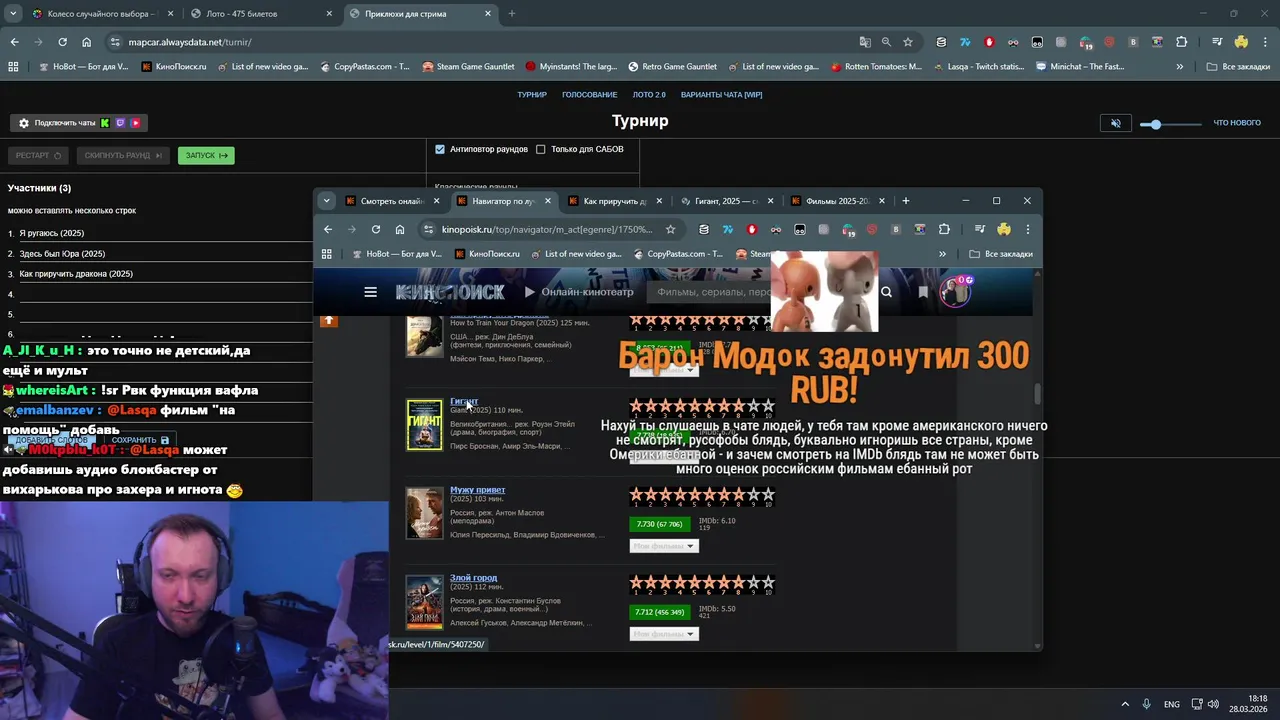Expand hidden bookmarks chevron in back browser
The height and width of the screenshot is (720, 1280).
[1180, 67]
